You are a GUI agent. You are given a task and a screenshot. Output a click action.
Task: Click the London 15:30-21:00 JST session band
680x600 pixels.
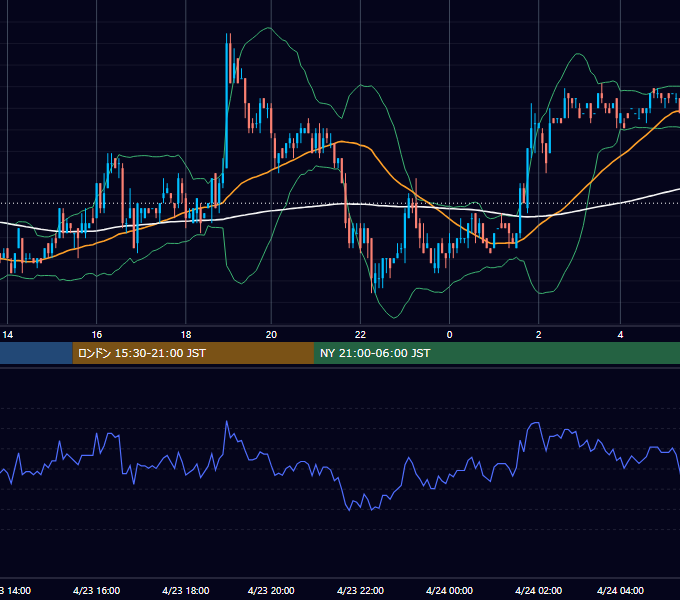(x=193, y=353)
